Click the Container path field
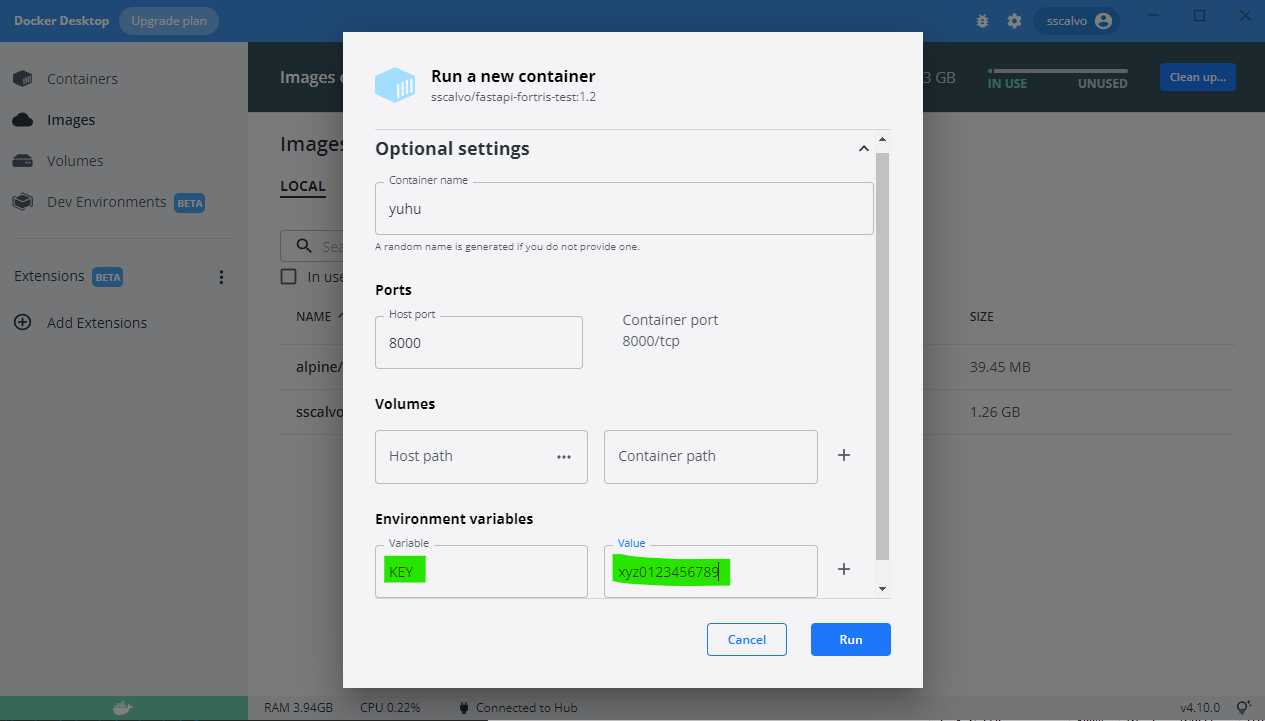Screen dimensions: 1265x721 (x=711, y=456)
